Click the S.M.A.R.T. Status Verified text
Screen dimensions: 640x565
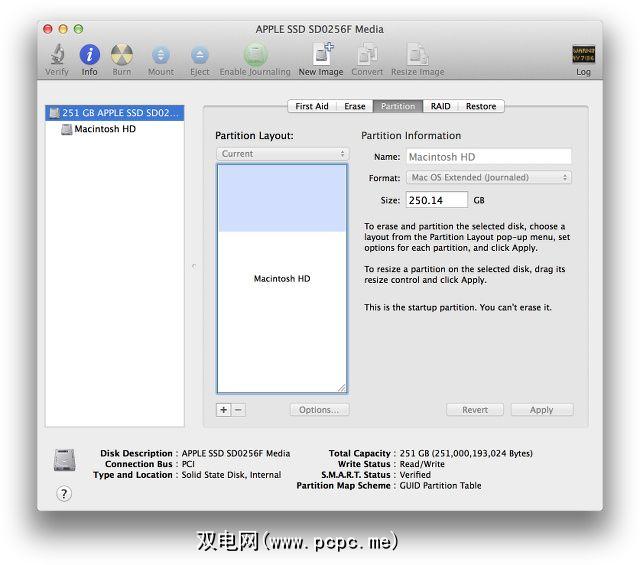click(x=415, y=475)
